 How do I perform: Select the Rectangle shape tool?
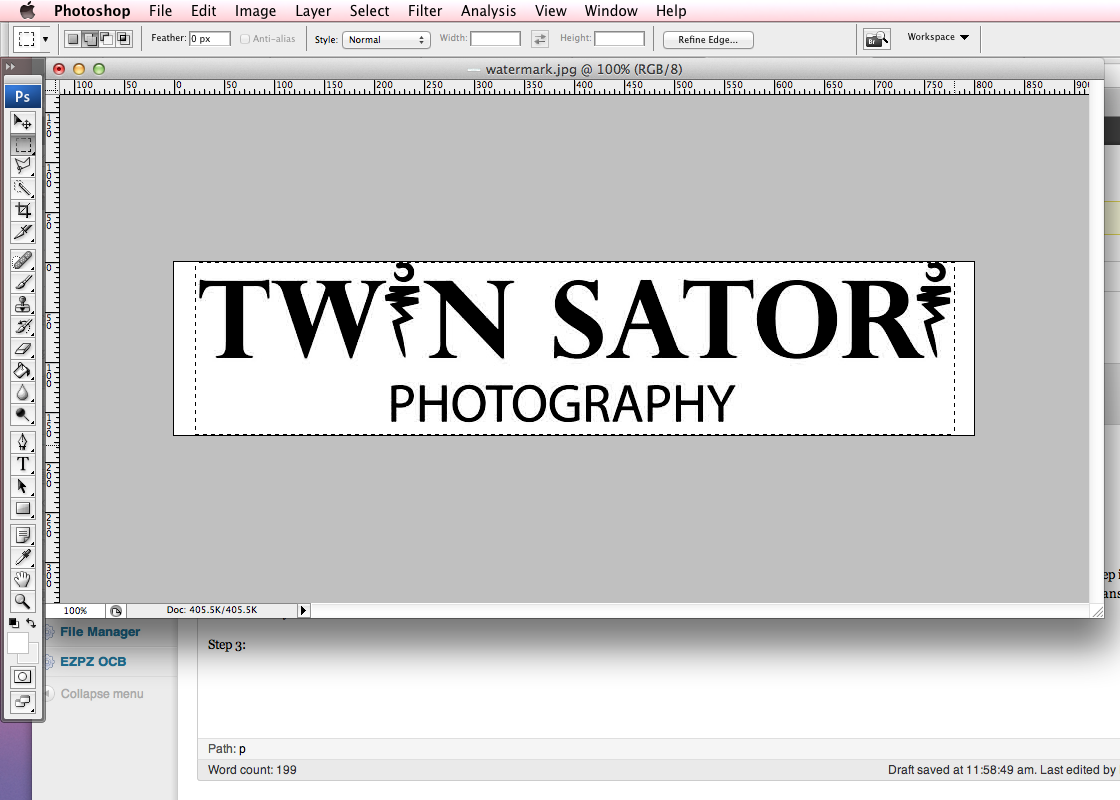[x=23, y=509]
